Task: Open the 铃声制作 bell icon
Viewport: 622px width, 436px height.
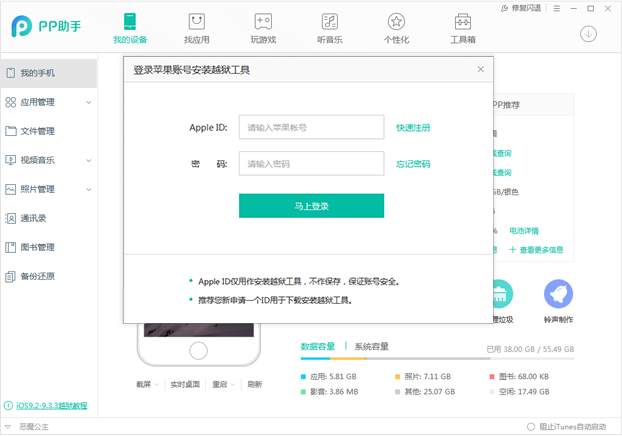Action: [558, 294]
